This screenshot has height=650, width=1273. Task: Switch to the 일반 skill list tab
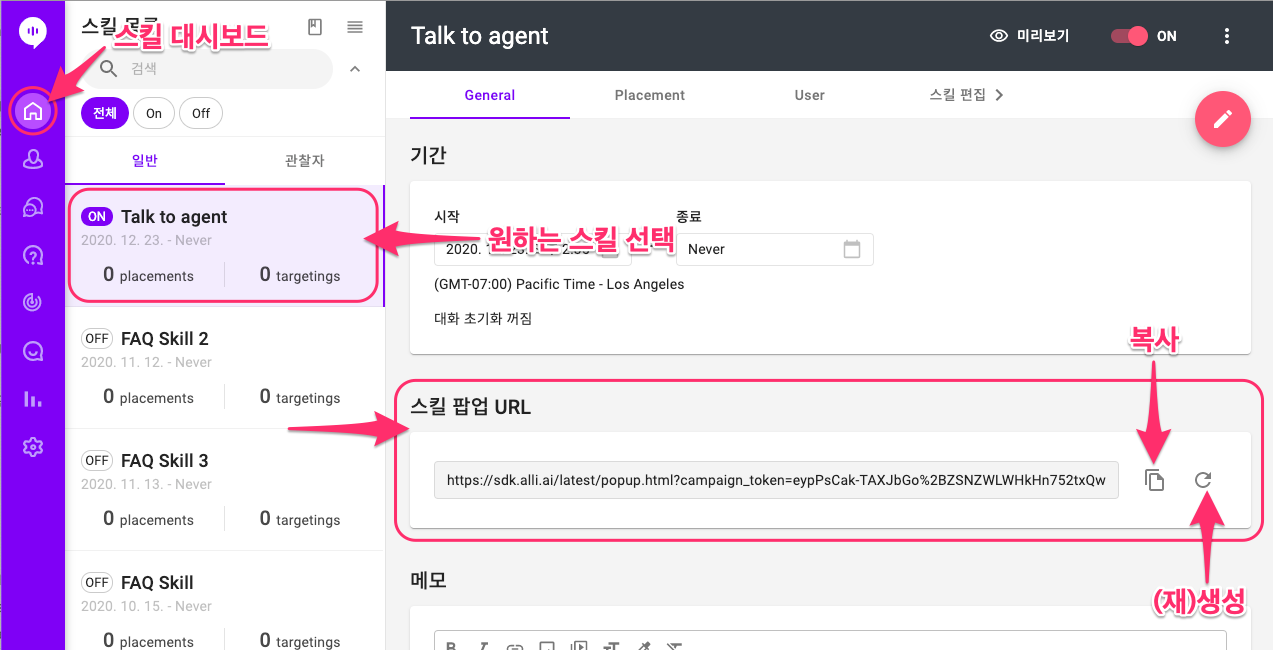click(x=145, y=160)
